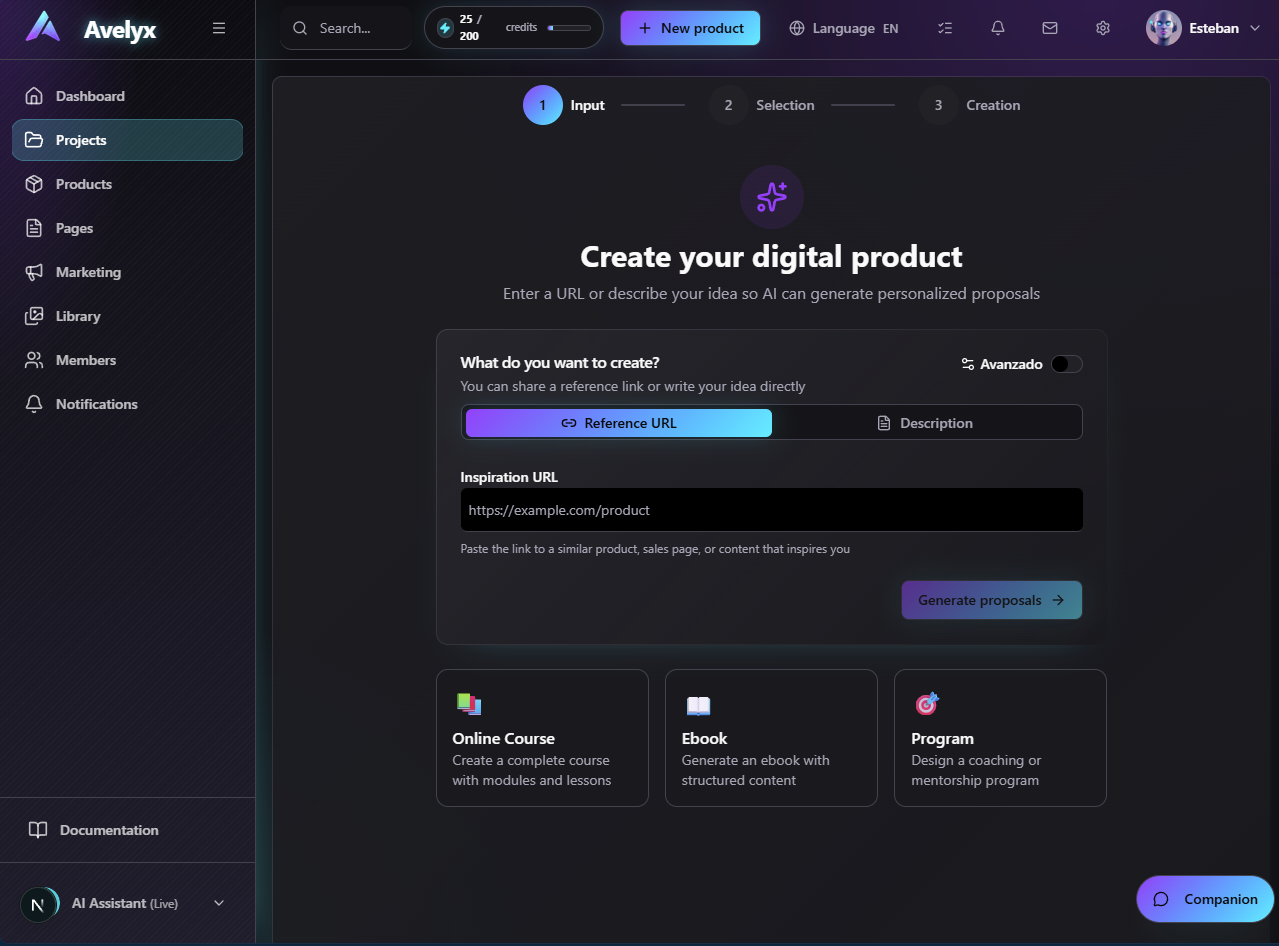Expand the Esteban profile dropdown
Screen dimensions: 1279x946
click(x=1204, y=28)
